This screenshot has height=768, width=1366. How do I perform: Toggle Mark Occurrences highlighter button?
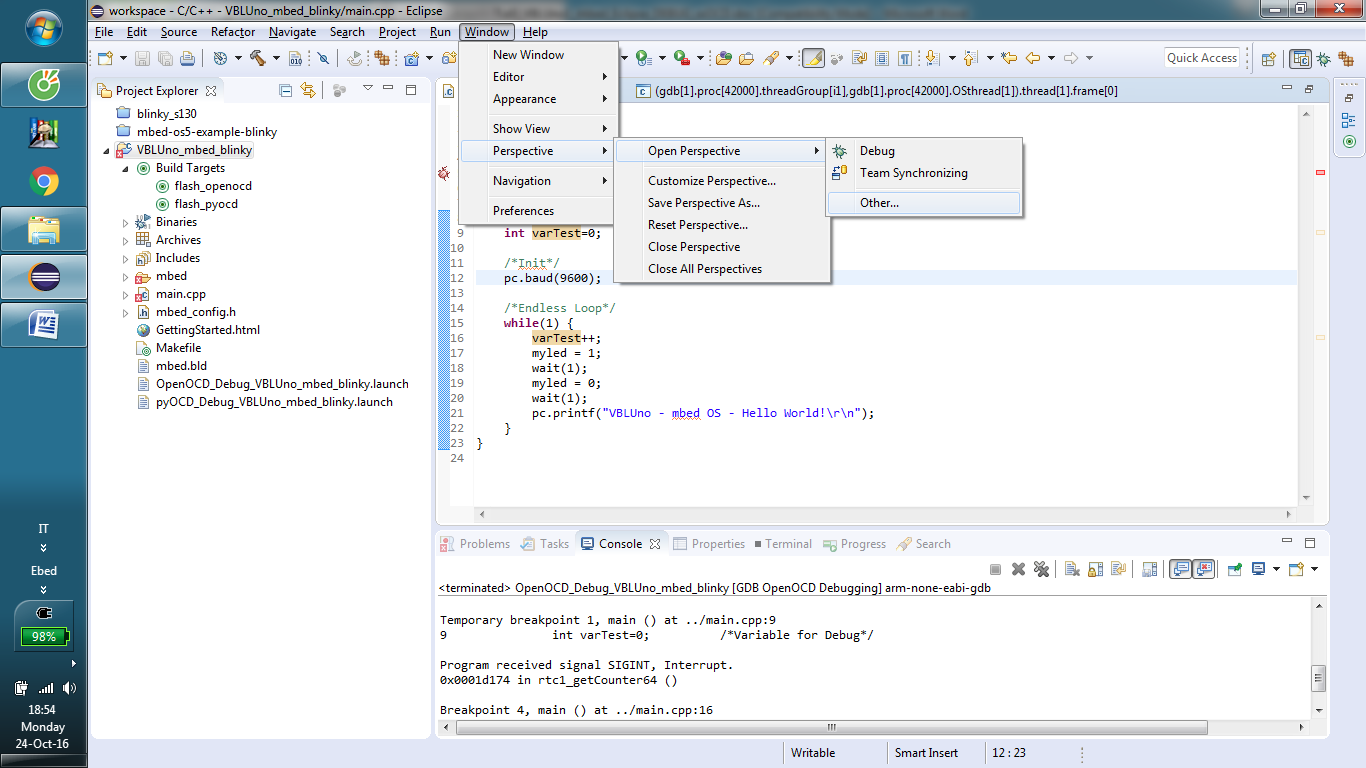pos(812,58)
